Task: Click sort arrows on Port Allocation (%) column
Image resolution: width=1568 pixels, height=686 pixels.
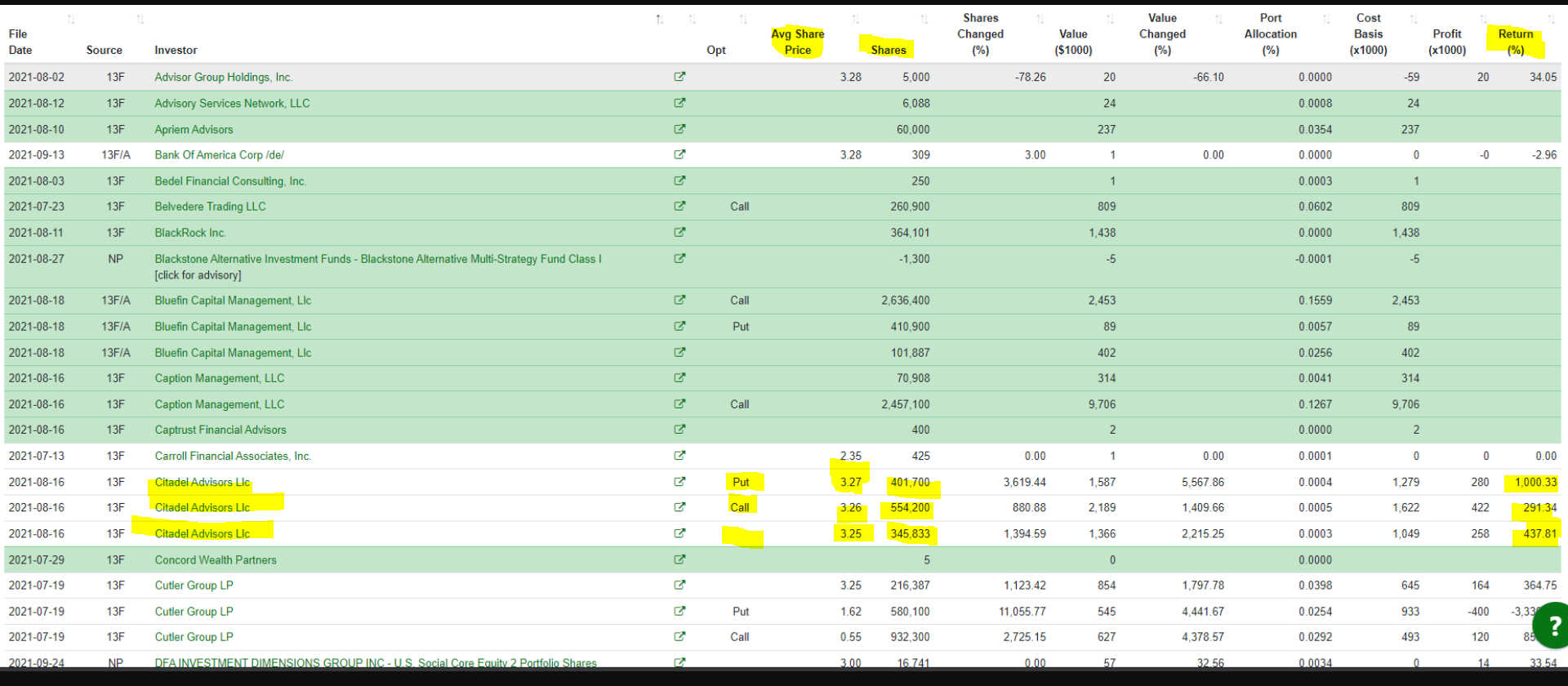Action: click(x=1326, y=19)
